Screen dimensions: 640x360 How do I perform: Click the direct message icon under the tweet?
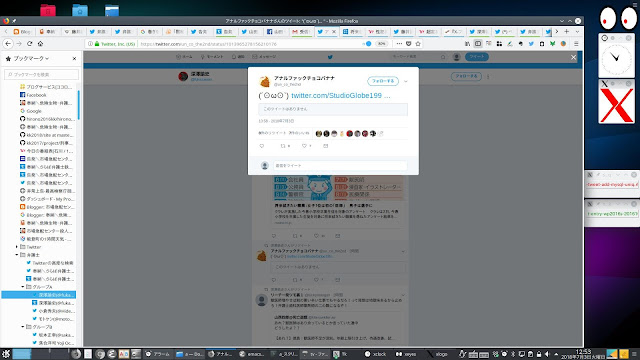(326, 146)
